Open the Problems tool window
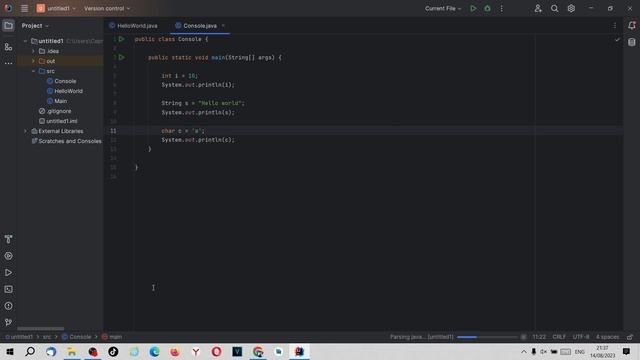Viewport: 640px width, 360px height. 8,306
